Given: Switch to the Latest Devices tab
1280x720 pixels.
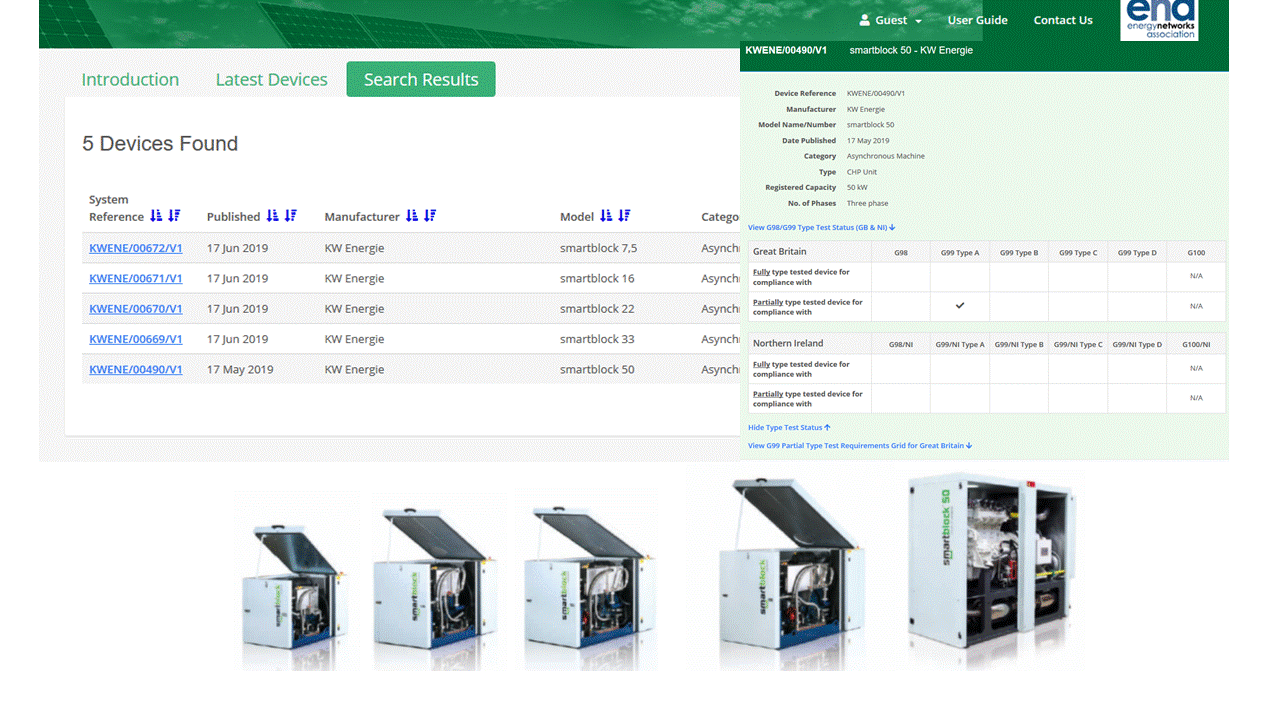Looking at the screenshot, I should (x=271, y=79).
